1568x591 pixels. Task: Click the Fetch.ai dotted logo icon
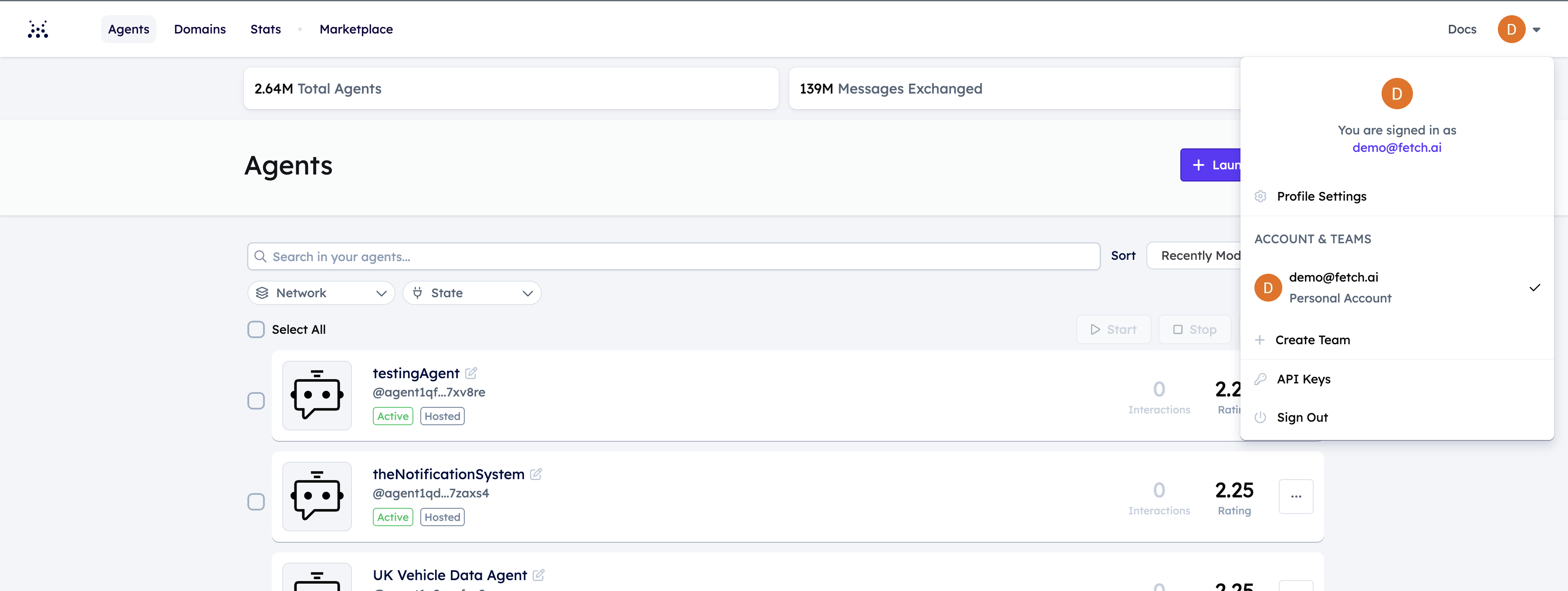[x=38, y=29]
